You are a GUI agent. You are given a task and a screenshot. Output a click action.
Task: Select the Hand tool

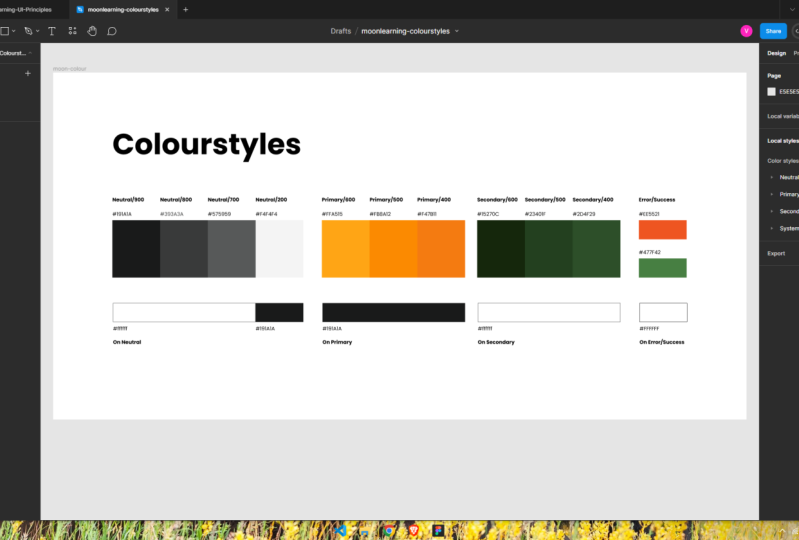coord(92,31)
